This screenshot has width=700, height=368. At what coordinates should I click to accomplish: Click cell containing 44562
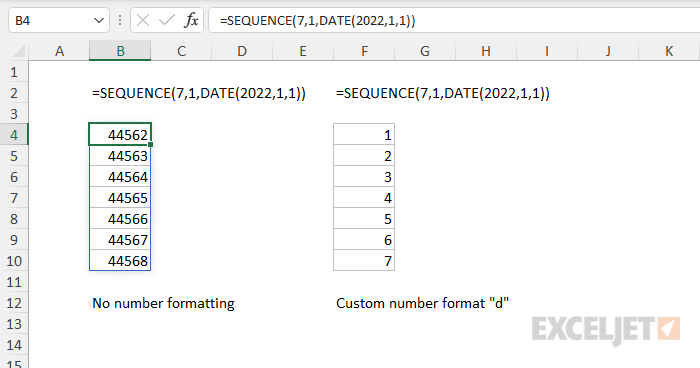pos(120,134)
